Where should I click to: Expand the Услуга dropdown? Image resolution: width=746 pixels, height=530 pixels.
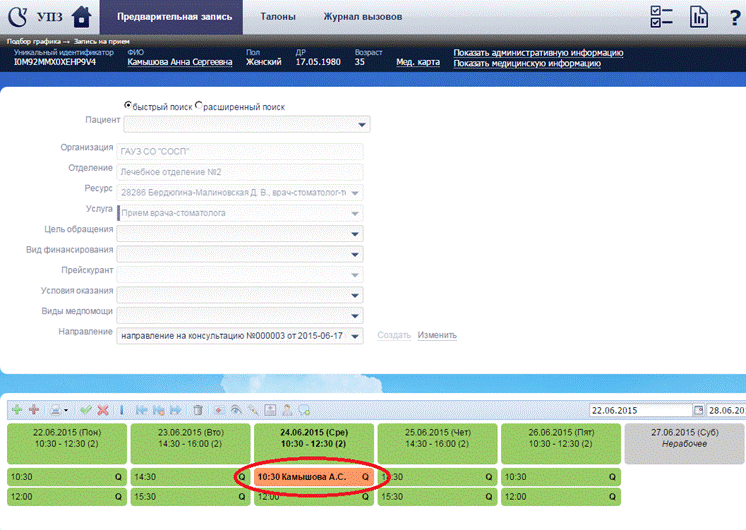355,213
